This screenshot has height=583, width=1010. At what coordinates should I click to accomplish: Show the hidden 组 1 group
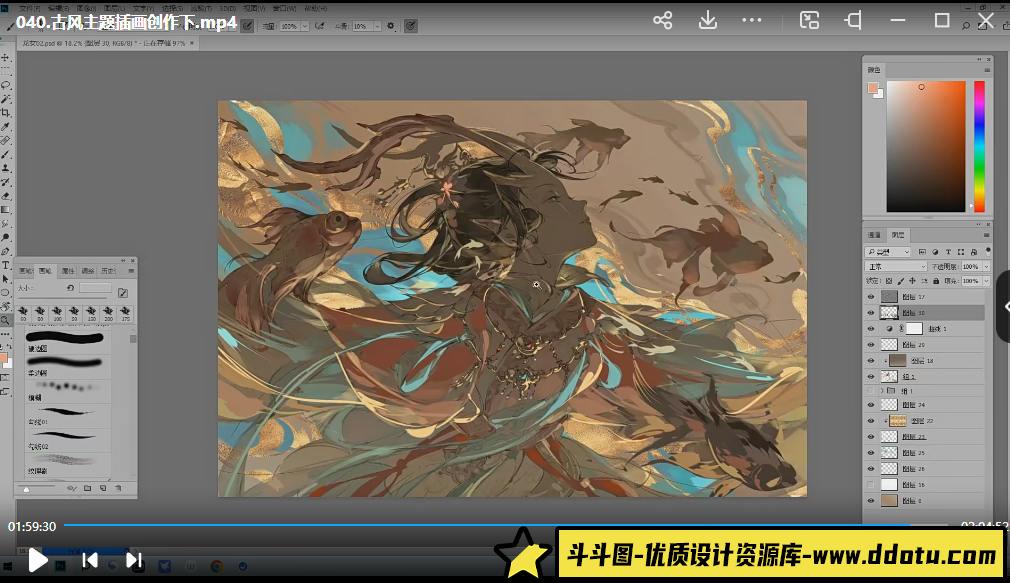(x=869, y=390)
